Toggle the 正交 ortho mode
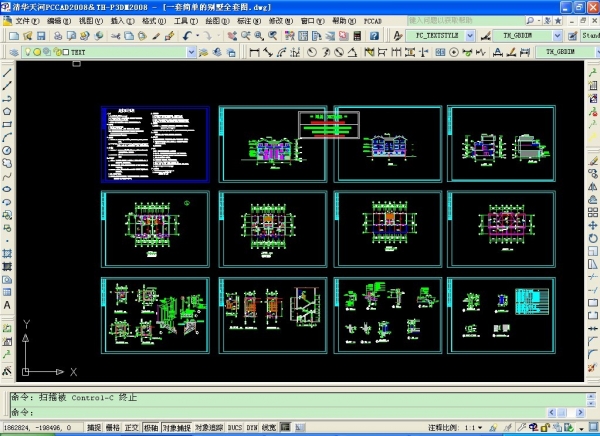The width and height of the screenshot is (600, 436). pos(131,427)
